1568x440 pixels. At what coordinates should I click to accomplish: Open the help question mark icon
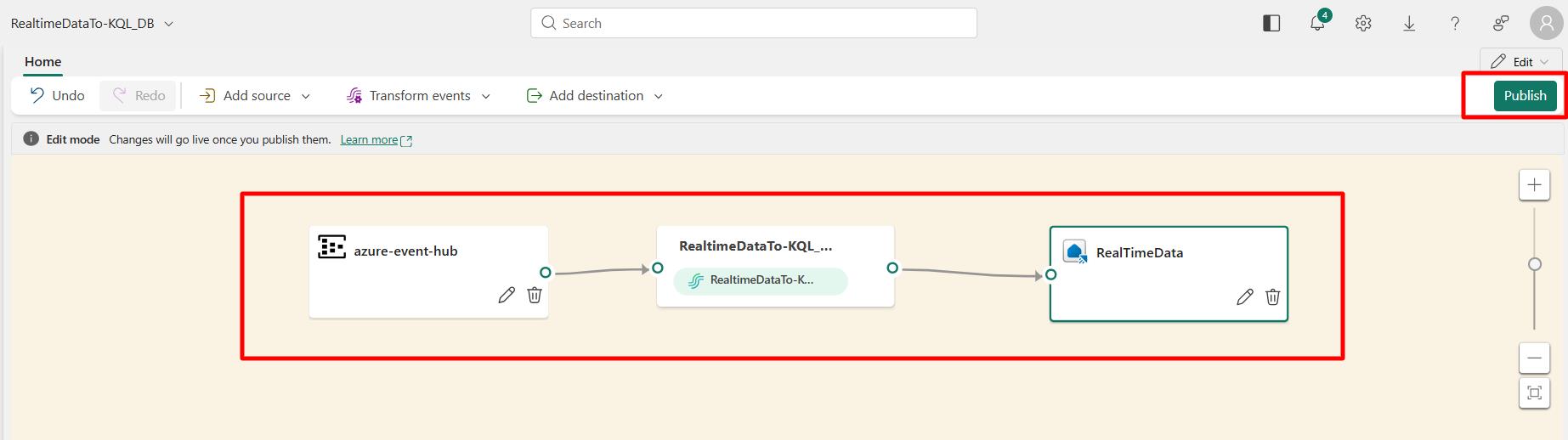click(1455, 24)
